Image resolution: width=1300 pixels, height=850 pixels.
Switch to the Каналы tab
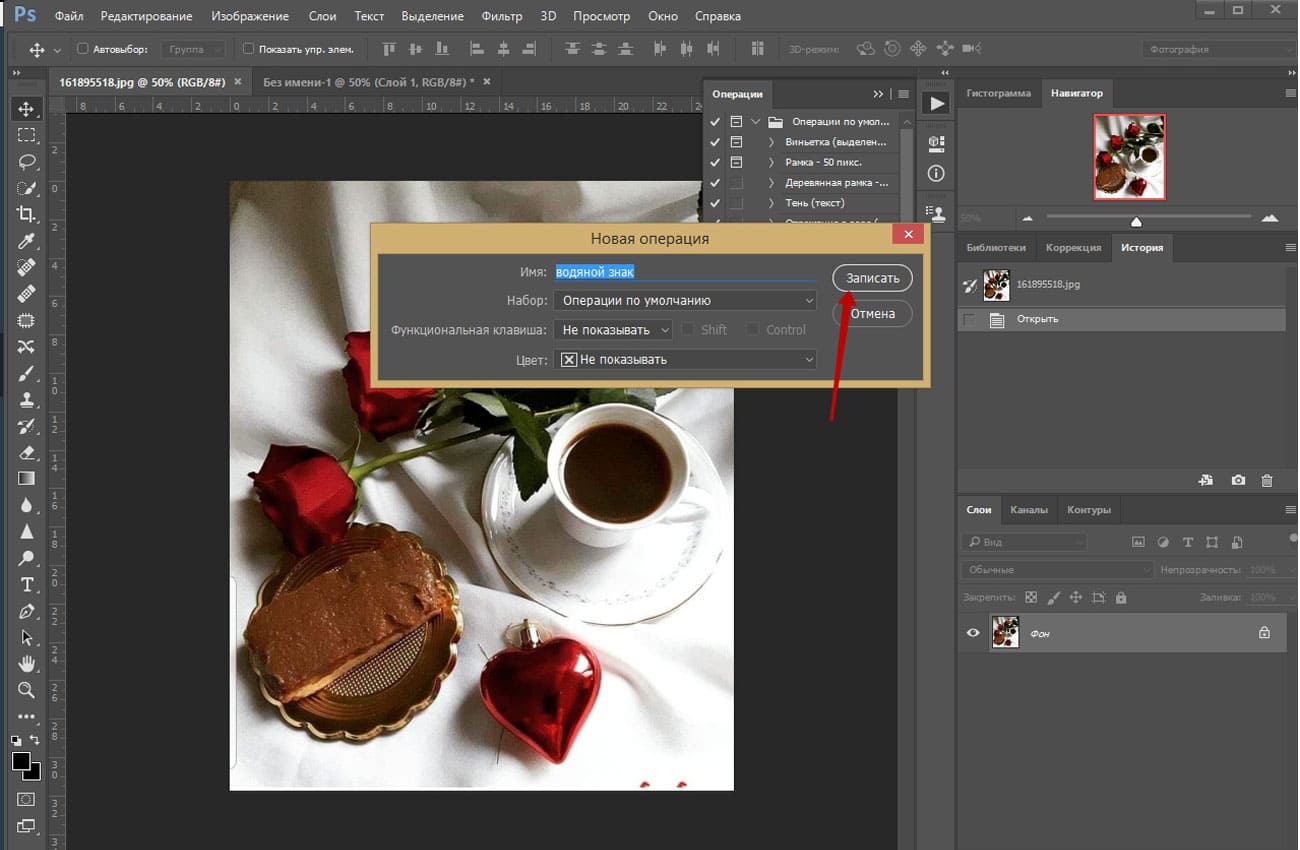coord(1029,510)
